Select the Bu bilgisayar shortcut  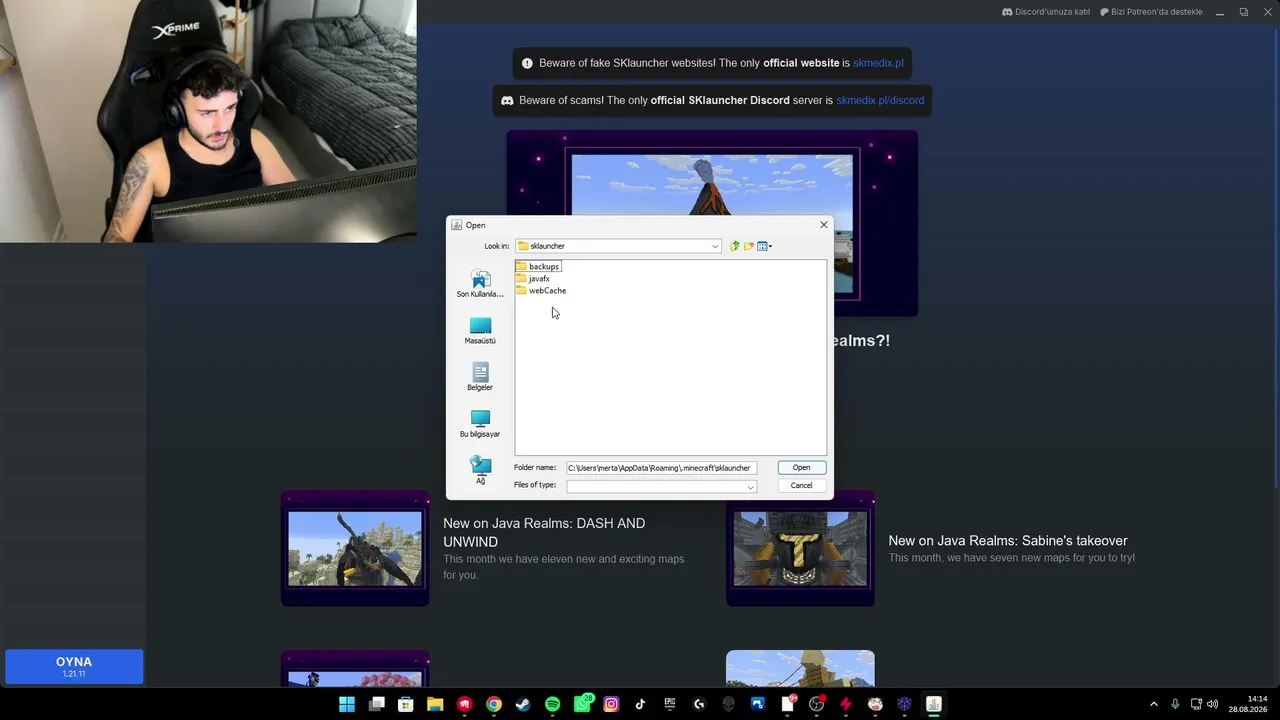pyautogui.click(x=480, y=424)
